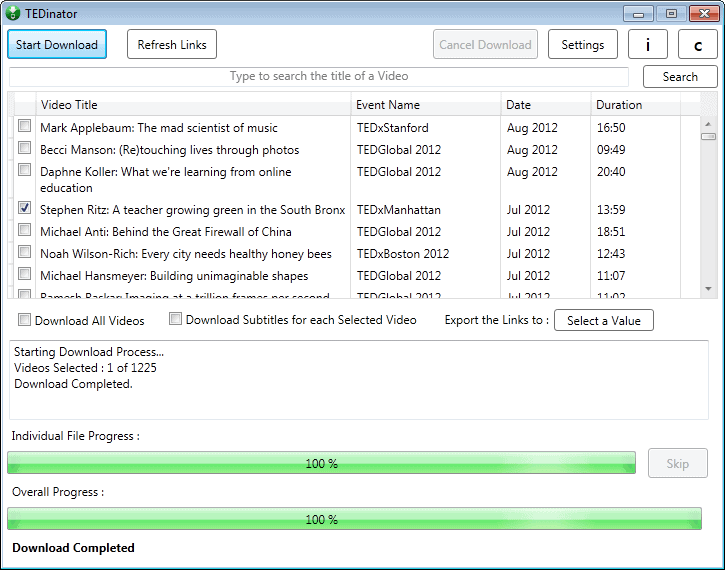Click the video list scrollbar thumb
This screenshot has width=725, height=570.
pyautogui.click(x=708, y=136)
